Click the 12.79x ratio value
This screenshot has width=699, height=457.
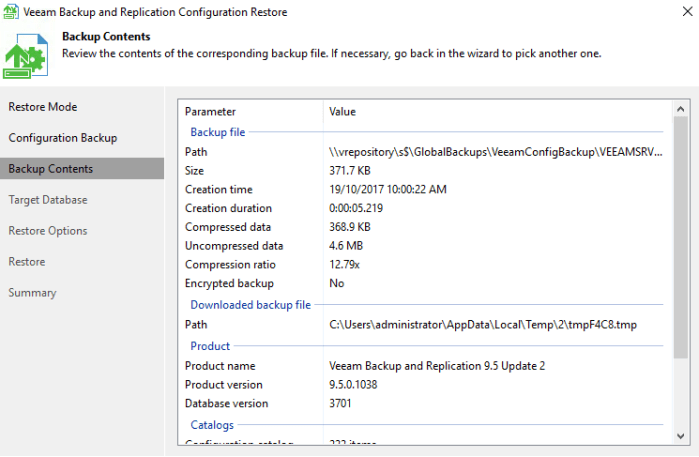(x=344, y=265)
